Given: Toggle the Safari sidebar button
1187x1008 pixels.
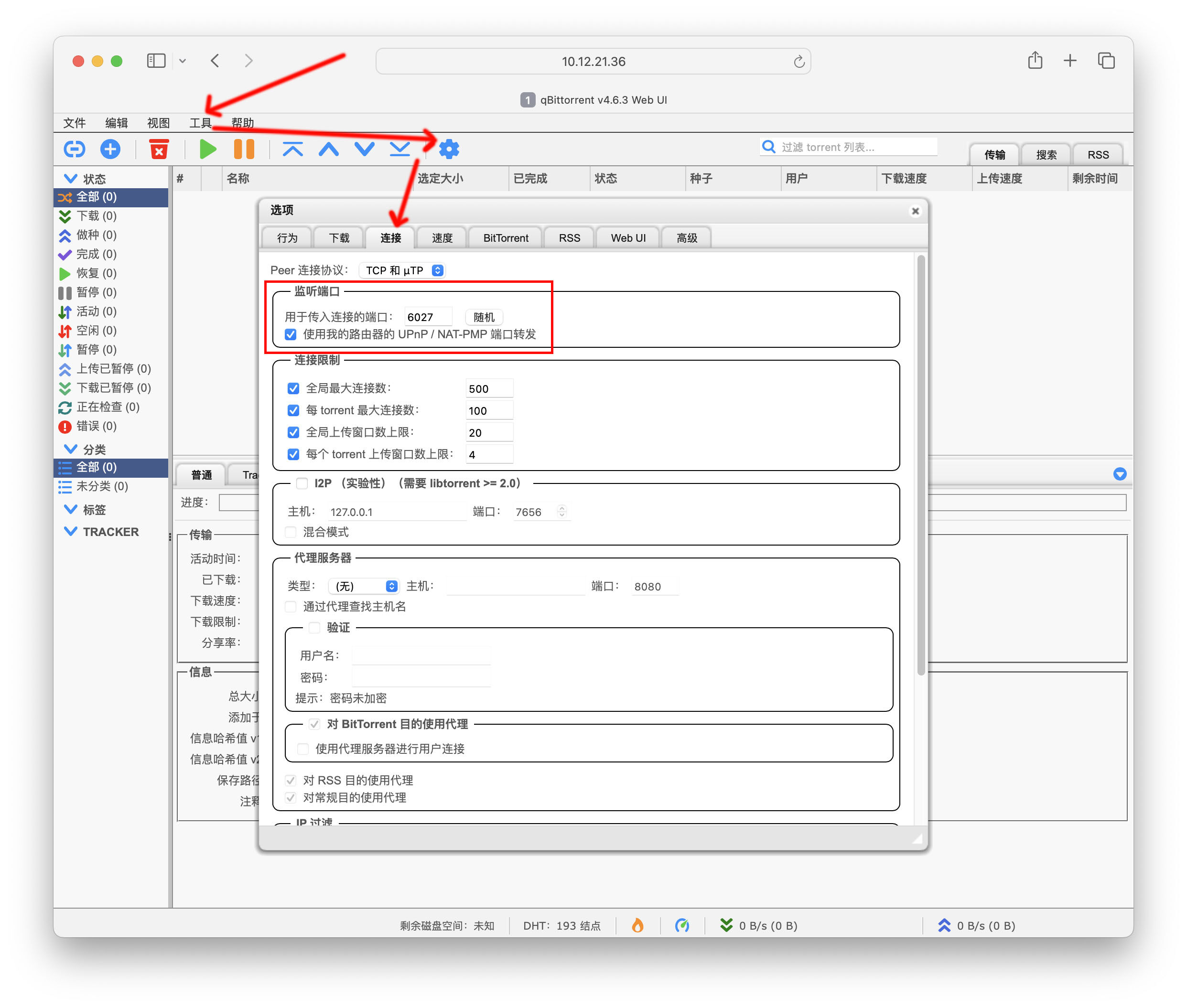Looking at the screenshot, I should coord(156,61).
